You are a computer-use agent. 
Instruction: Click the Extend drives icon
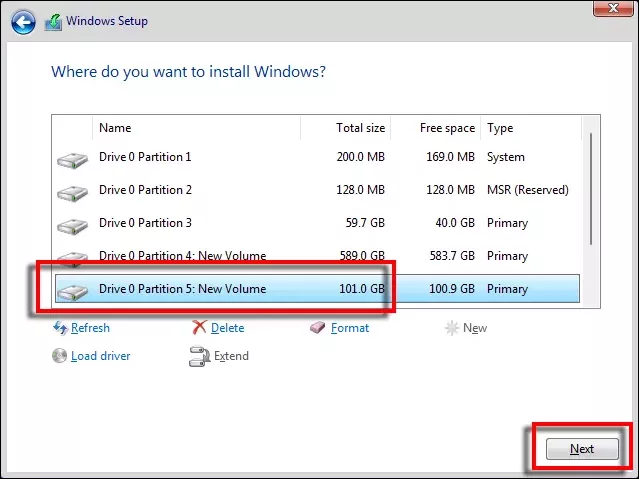coord(199,356)
